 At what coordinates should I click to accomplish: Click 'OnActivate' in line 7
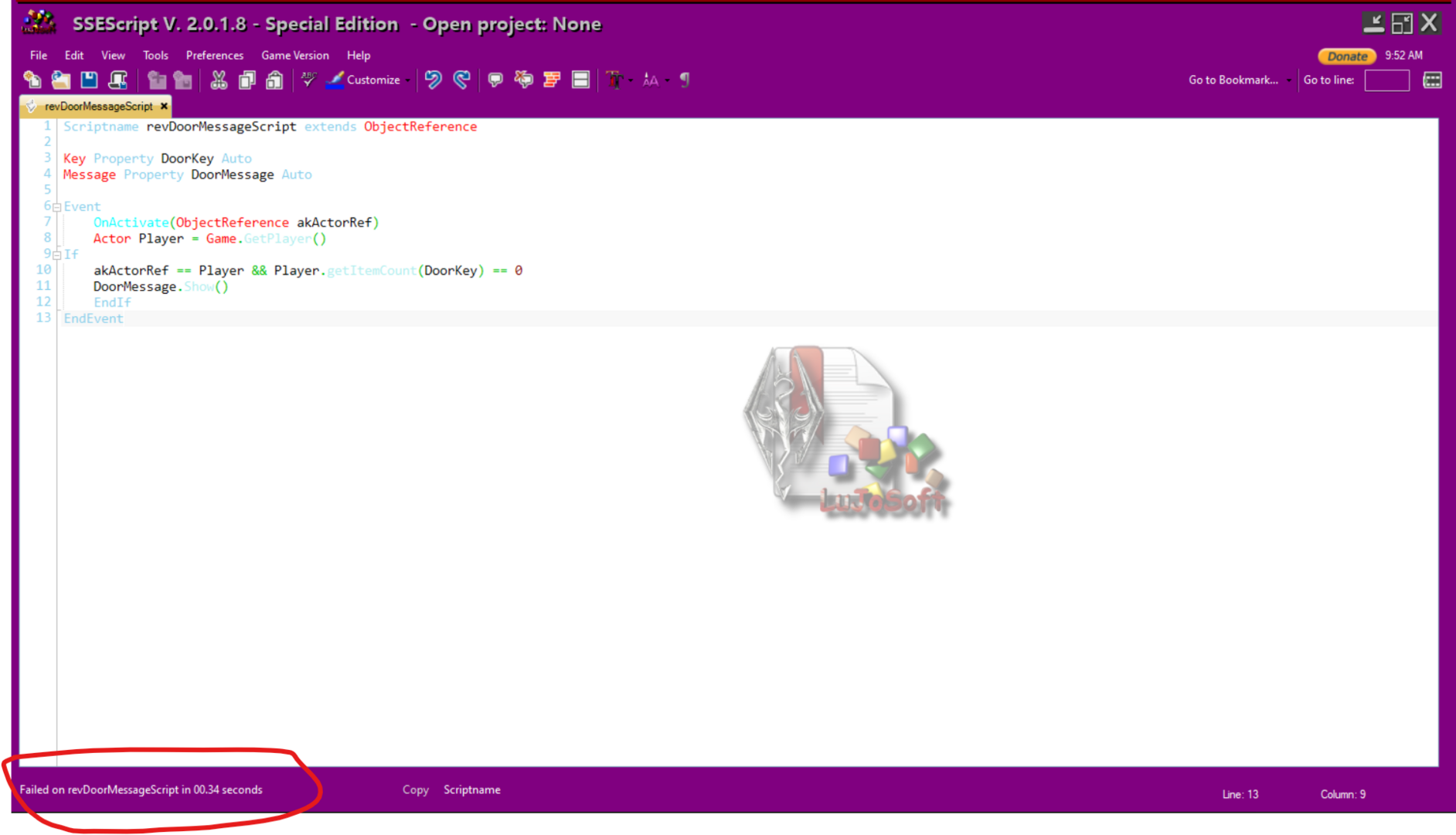pyautogui.click(x=131, y=222)
